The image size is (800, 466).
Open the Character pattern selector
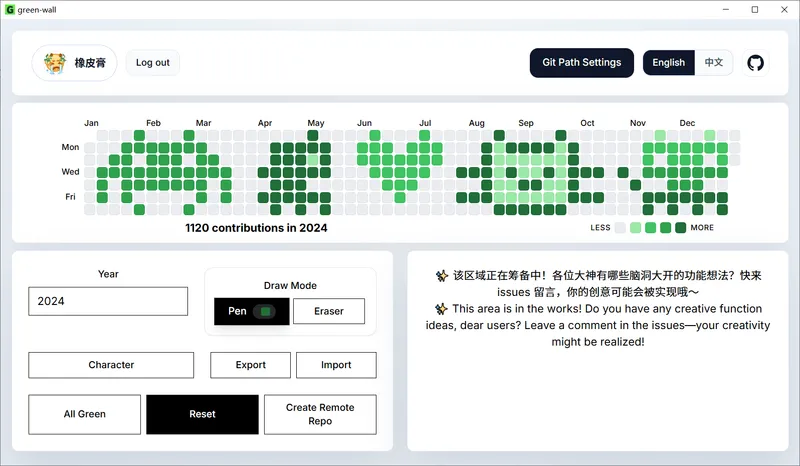click(x=111, y=365)
